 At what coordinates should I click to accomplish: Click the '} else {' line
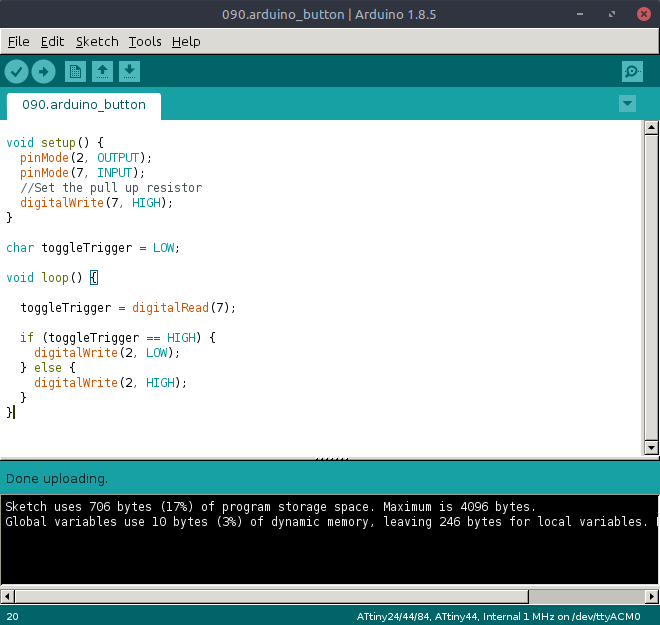pyautogui.click(x=48, y=368)
